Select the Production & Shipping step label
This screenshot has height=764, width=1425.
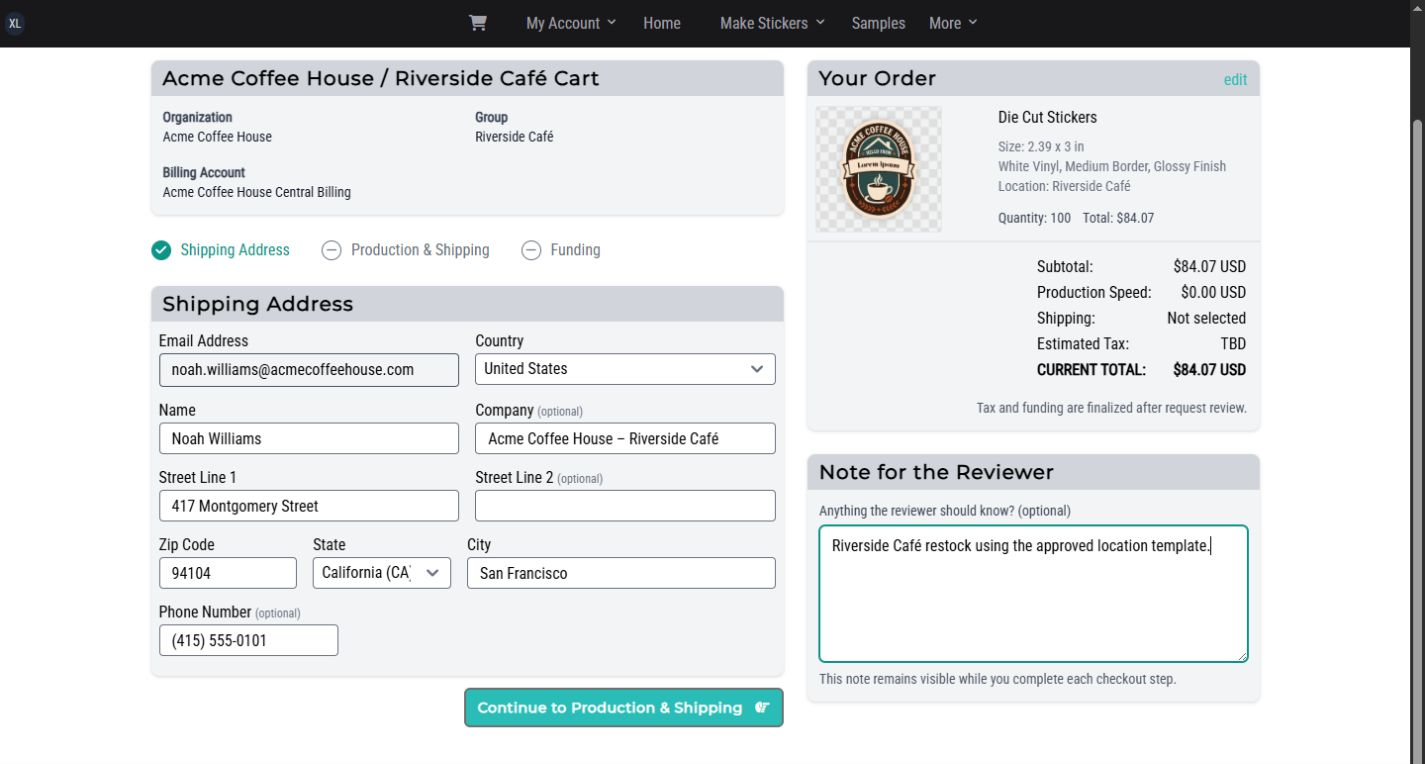point(420,250)
